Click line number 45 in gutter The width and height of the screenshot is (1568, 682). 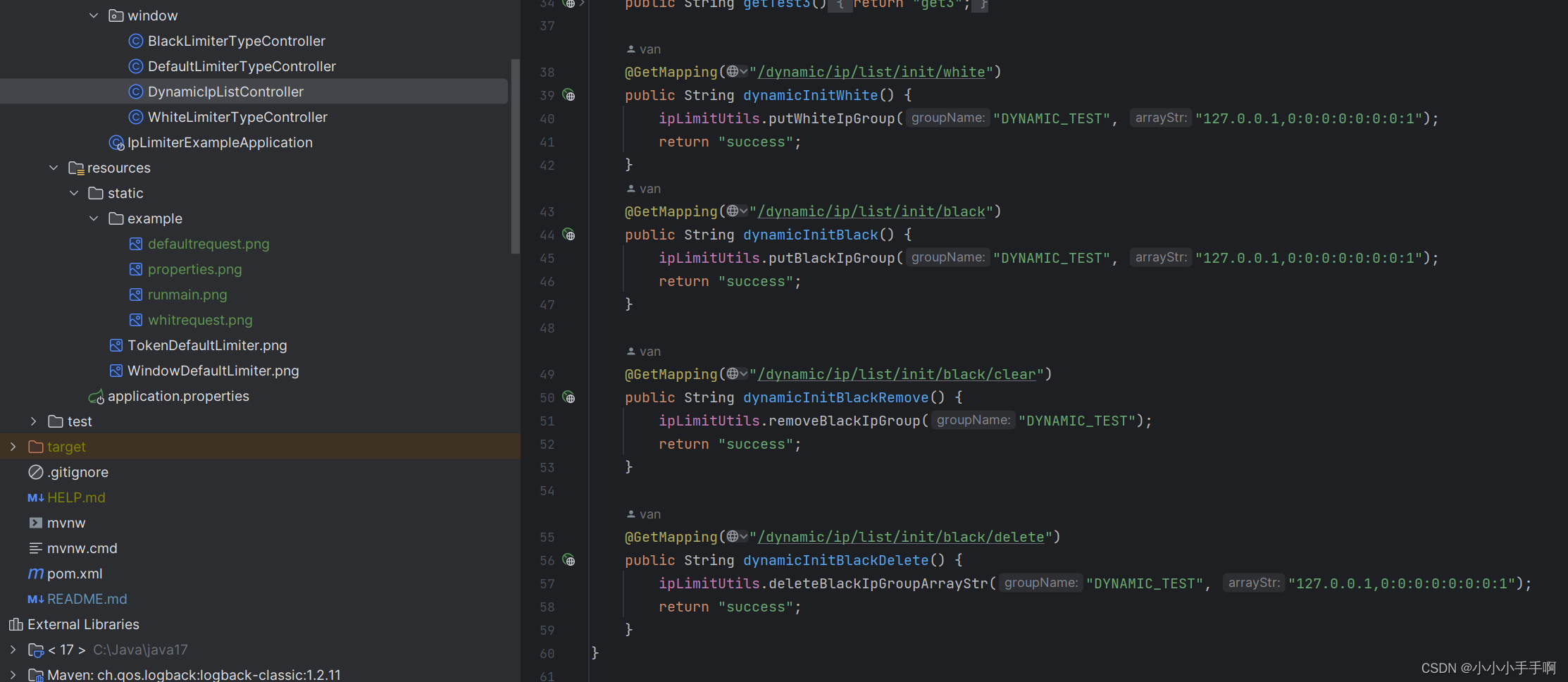[x=547, y=259]
